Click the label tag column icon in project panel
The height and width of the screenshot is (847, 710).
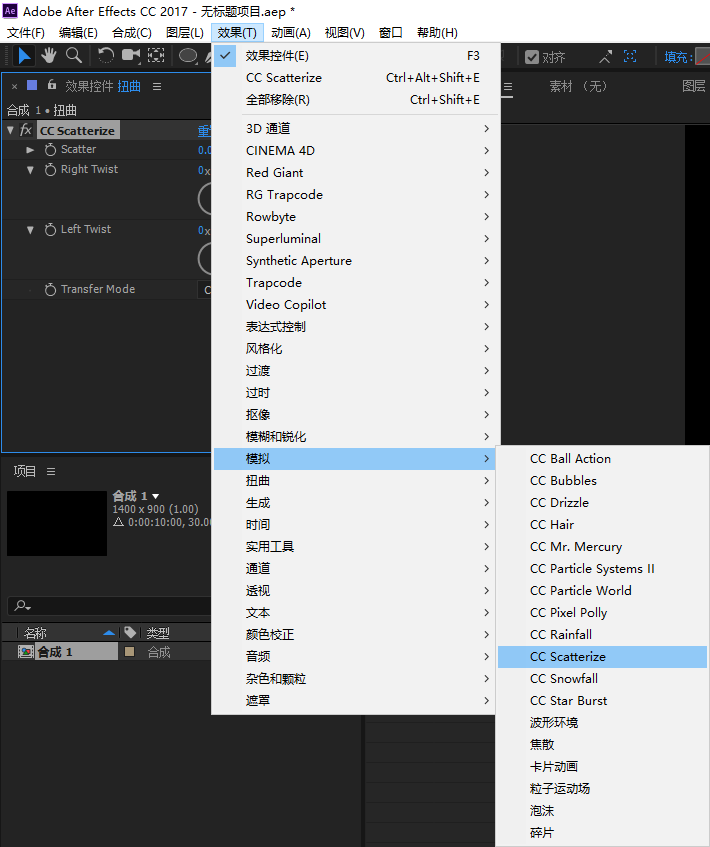[130, 632]
